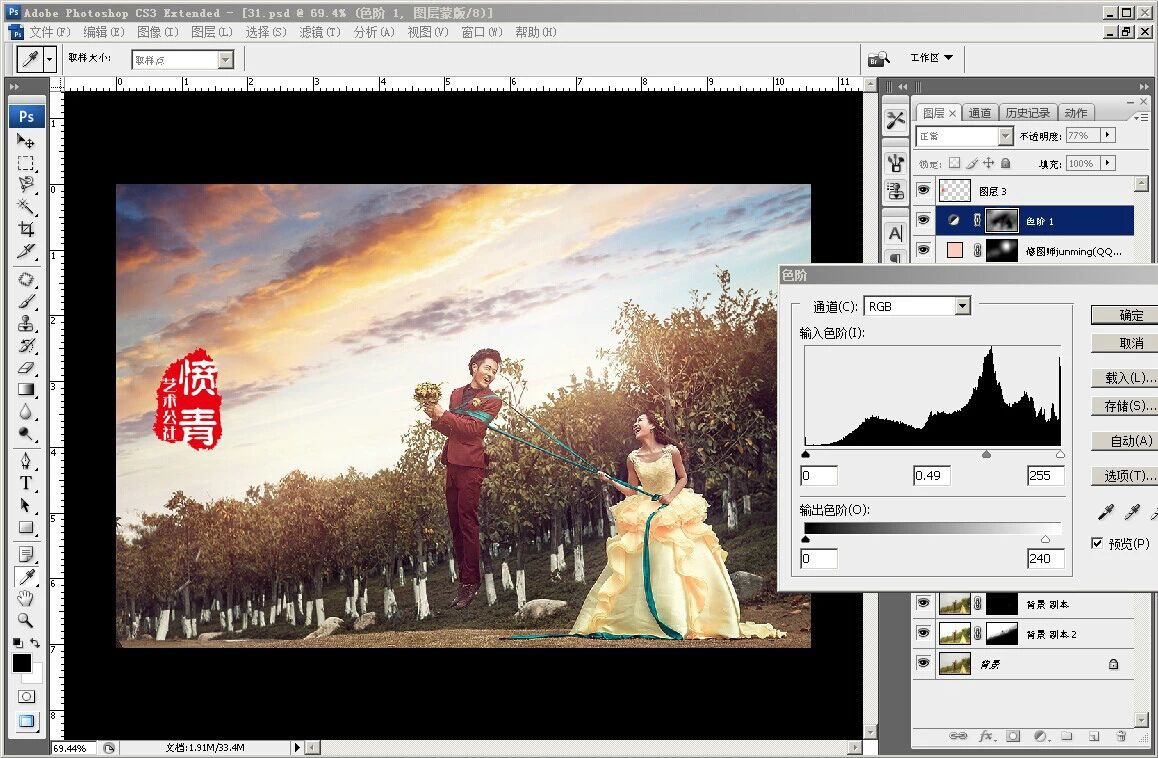Toggle the 预览 checkbox in Levels dialog
Screen dimensions: 1158x758
coord(1097,544)
